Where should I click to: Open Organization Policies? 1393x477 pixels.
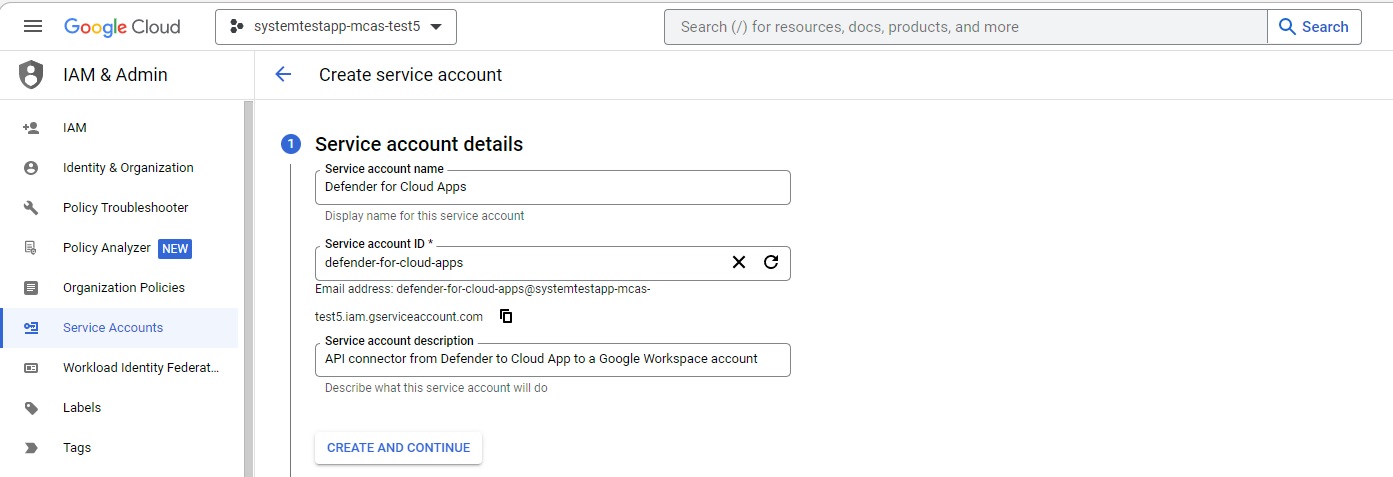[124, 288]
